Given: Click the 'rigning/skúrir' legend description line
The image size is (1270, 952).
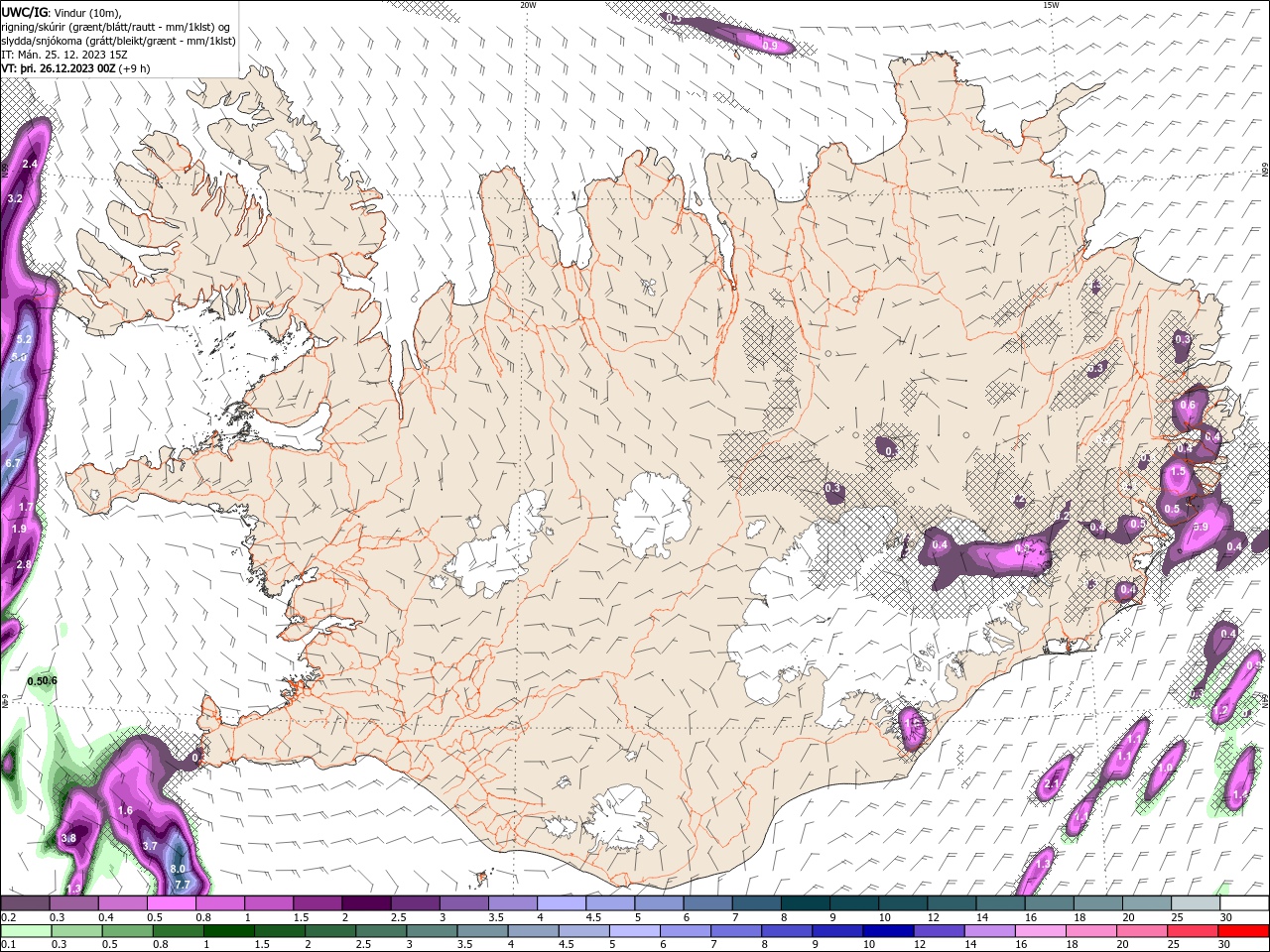Looking at the screenshot, I should (x=115, y=26).
